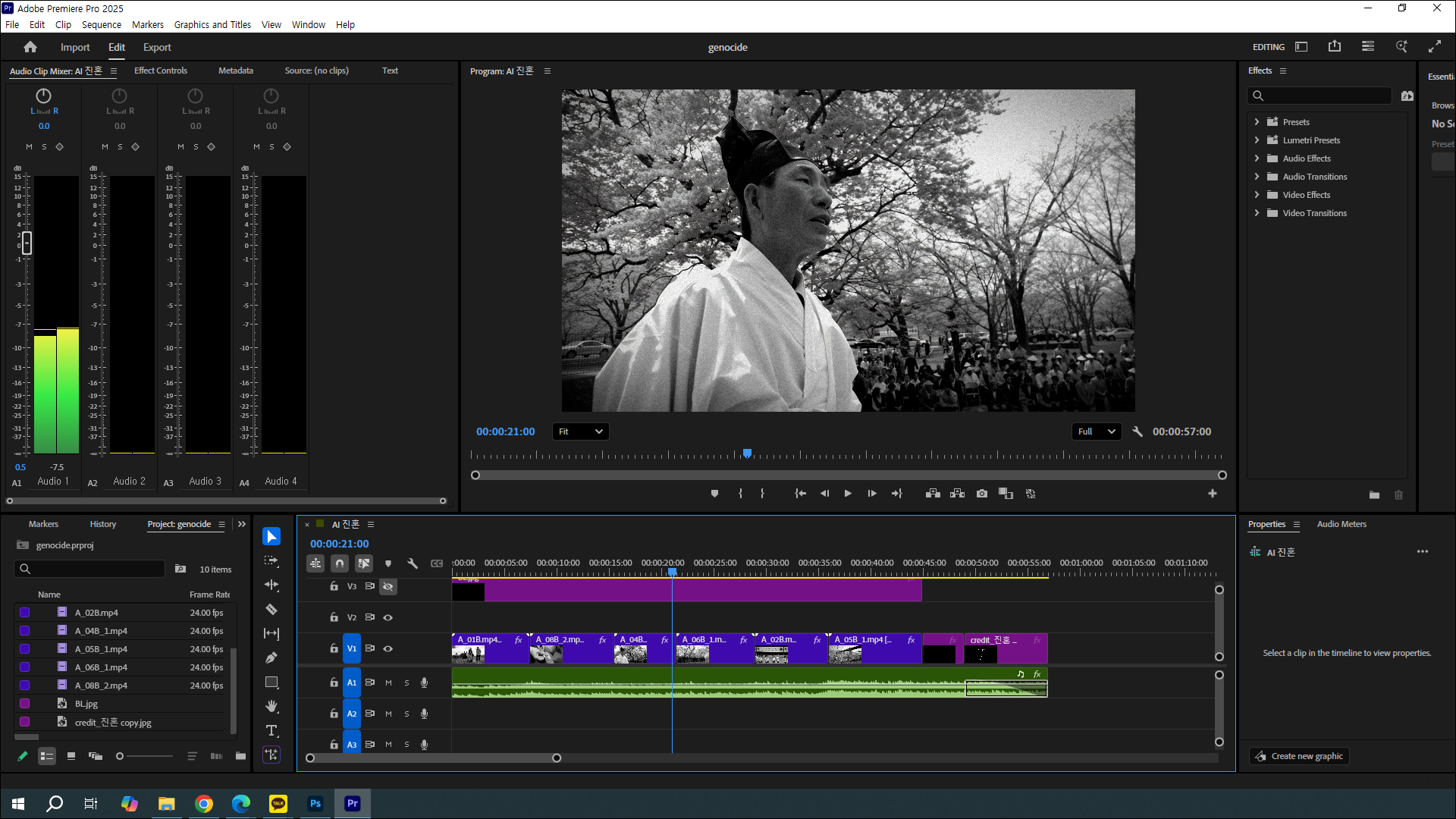Expand the Video Effects folder

click(x=1257, y=195)
